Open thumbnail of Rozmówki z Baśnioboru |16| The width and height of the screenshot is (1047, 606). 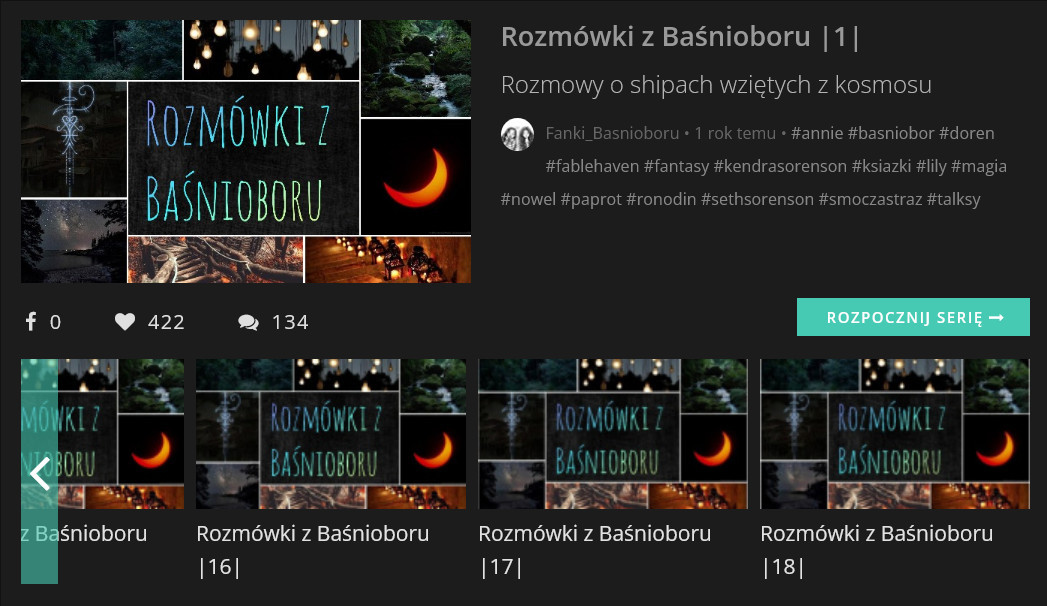tap(331, 434)
